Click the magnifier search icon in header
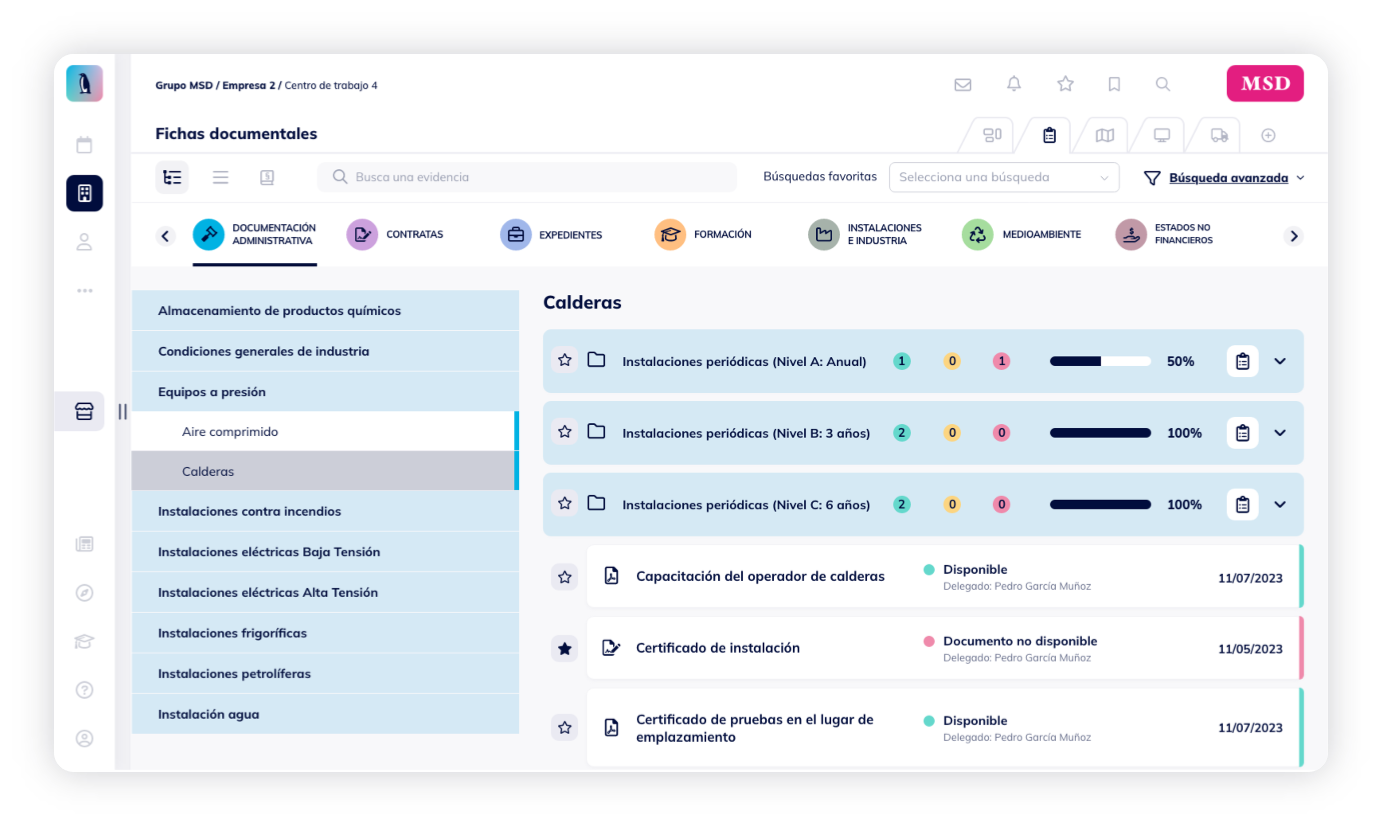The image size is (1382, 826). (x=1163, y=85)
